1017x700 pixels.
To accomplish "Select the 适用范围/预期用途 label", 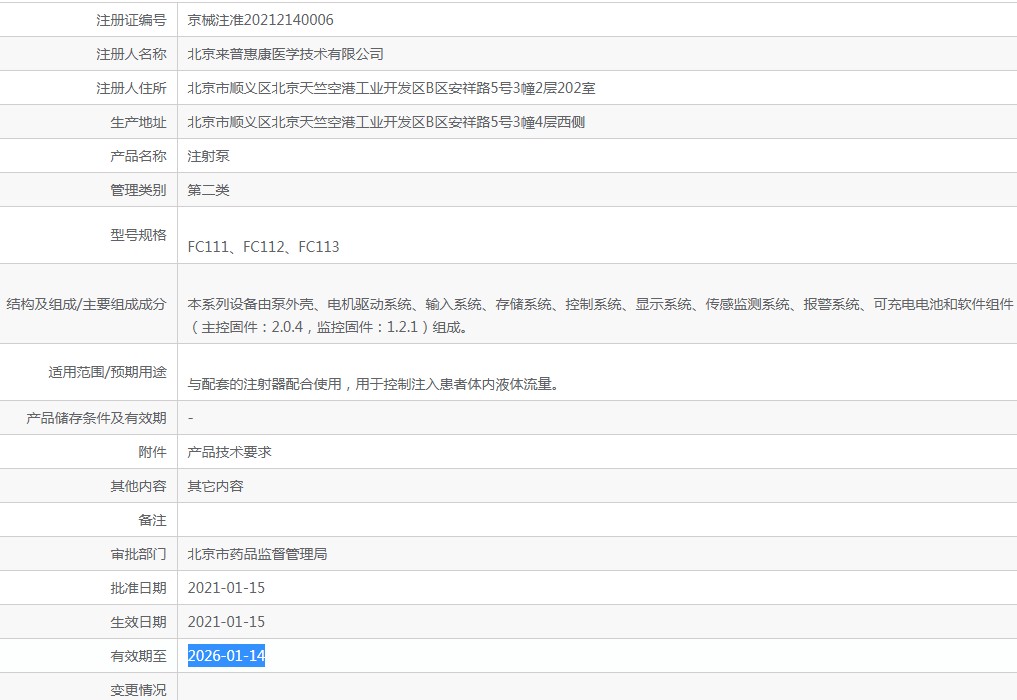I will [107, 372].
